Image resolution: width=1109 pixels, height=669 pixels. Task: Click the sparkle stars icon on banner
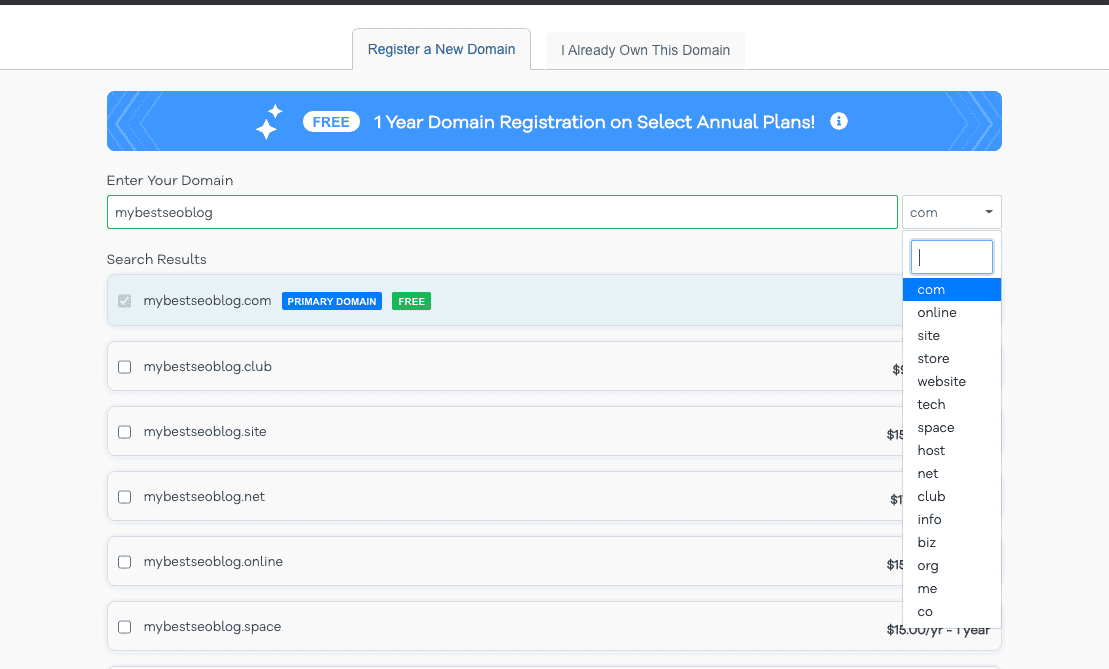[x=269, y=122]
